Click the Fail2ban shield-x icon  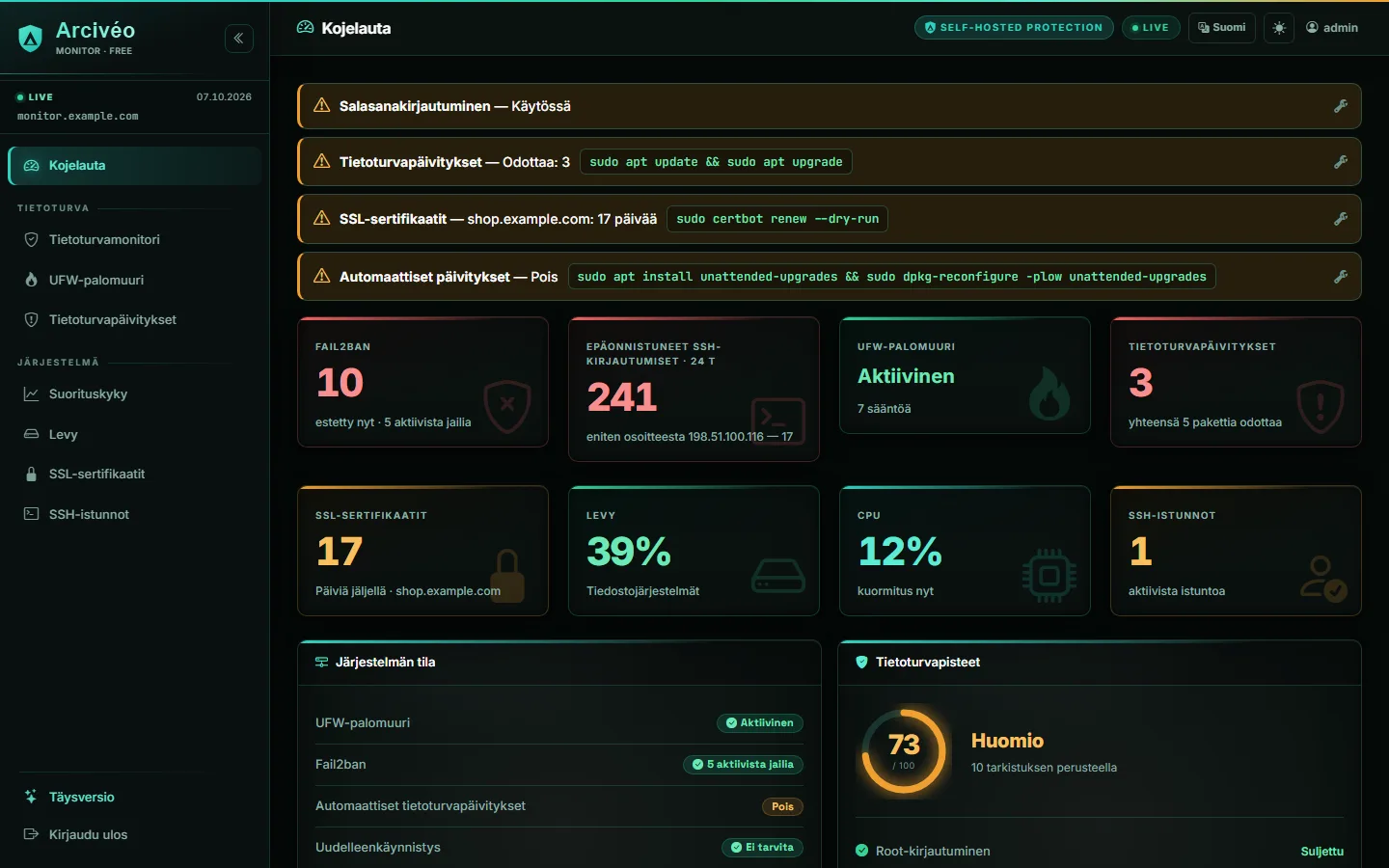coord(507,406)
